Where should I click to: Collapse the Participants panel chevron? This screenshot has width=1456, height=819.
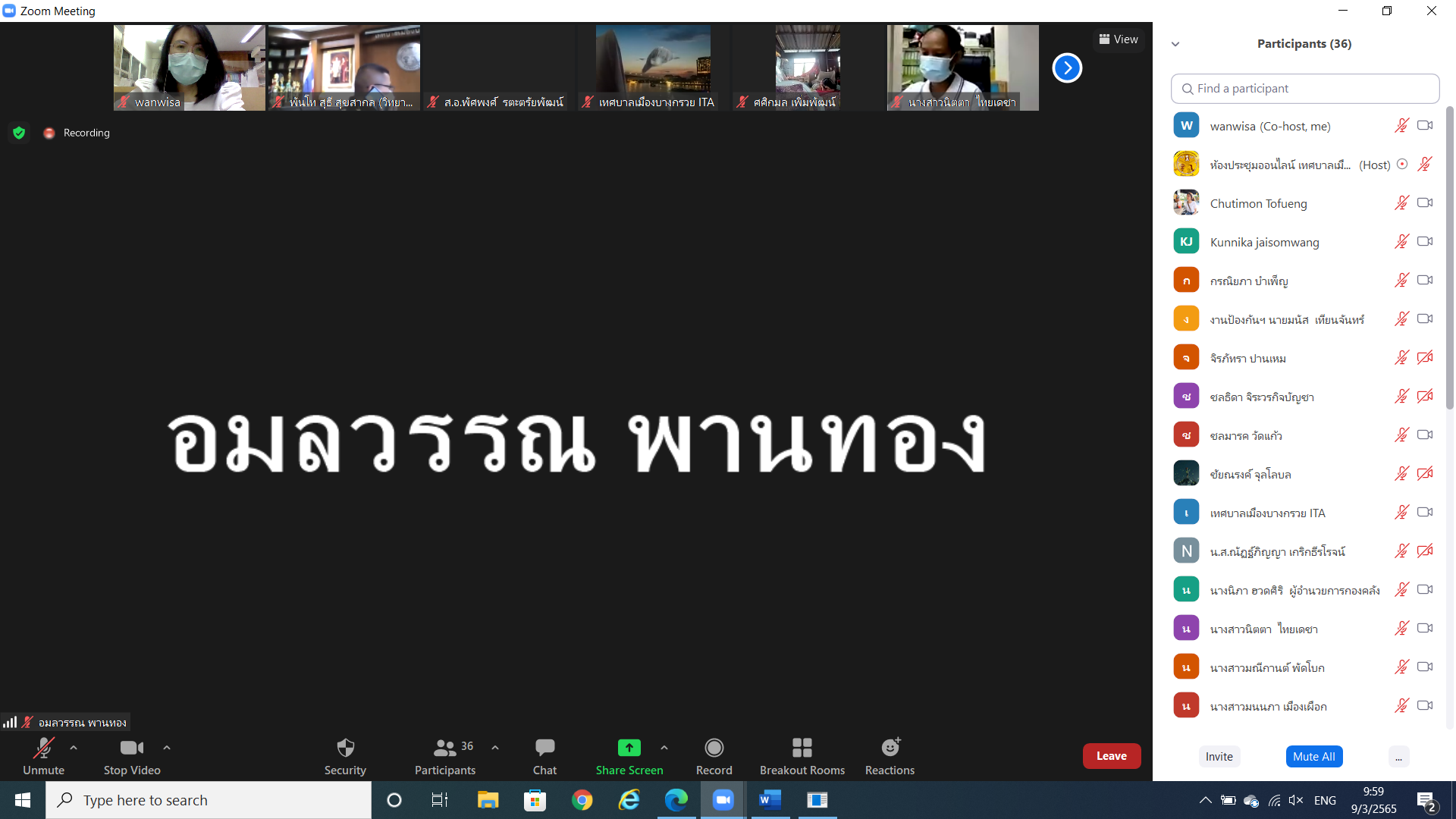point(1175,44)
